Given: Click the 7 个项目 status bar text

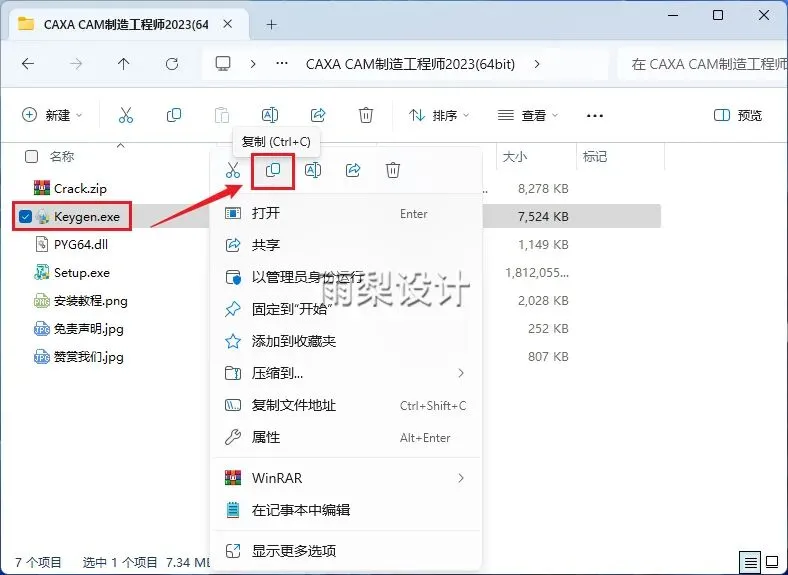Looking at the screenshot, I should pyautogui.click(x=38, y=562).
